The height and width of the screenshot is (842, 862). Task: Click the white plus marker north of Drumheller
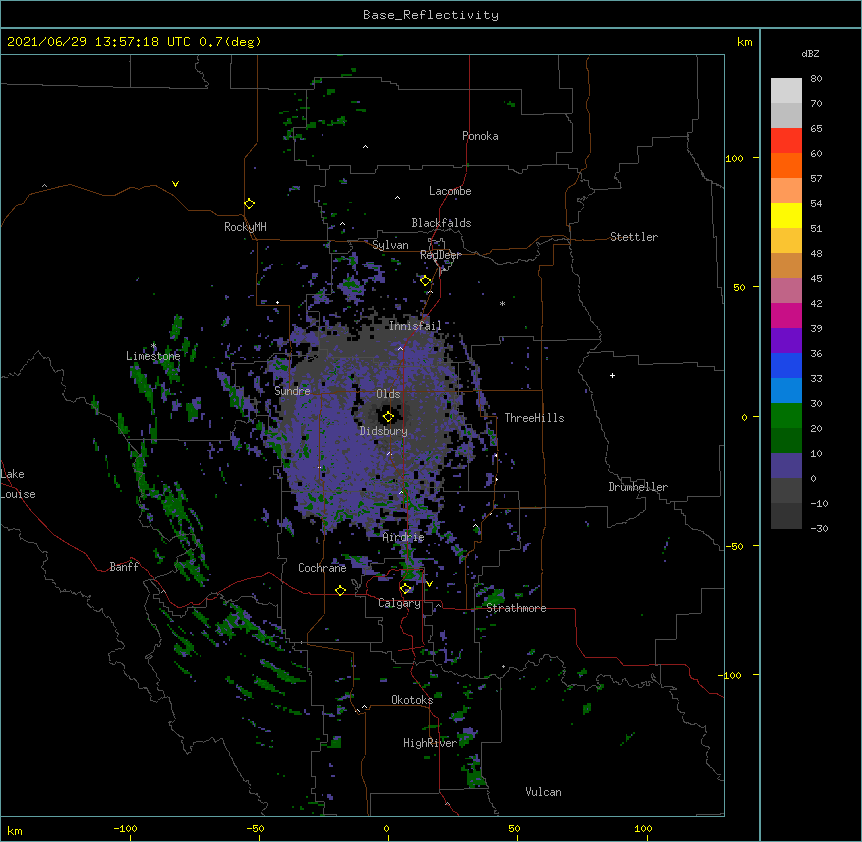[x=612, y=375]
